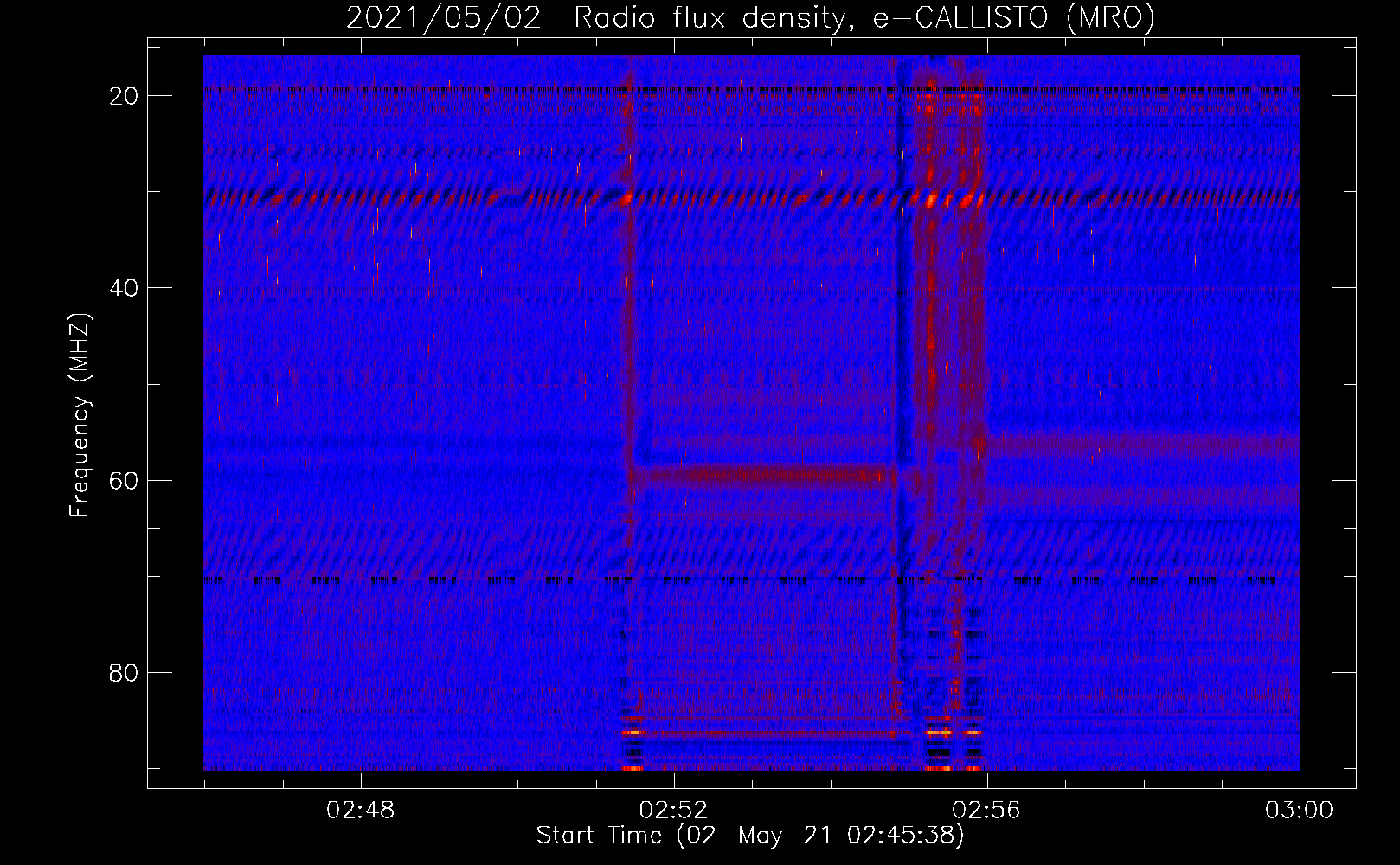This screenshot has width=1400, height=865.
Task: Click the 20 frequency tick label
Action: pos(124,96)
